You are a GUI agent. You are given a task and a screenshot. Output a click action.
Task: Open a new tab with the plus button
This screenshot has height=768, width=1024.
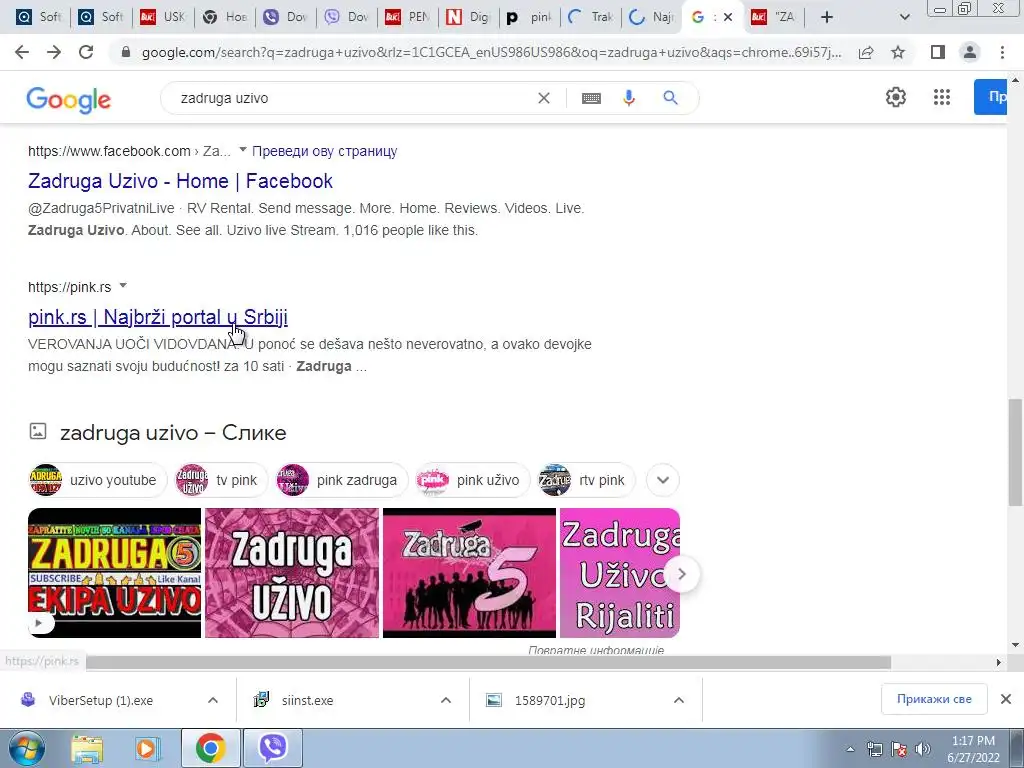pos(827,17)
